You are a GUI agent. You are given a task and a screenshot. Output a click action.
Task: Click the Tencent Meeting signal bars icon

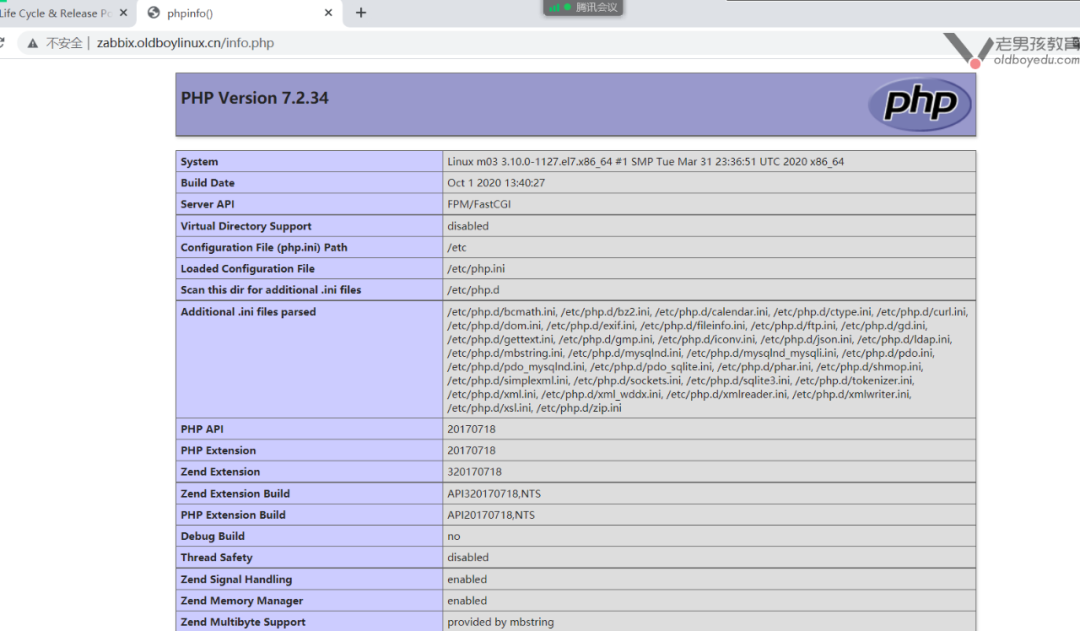[x=554, y=7]
